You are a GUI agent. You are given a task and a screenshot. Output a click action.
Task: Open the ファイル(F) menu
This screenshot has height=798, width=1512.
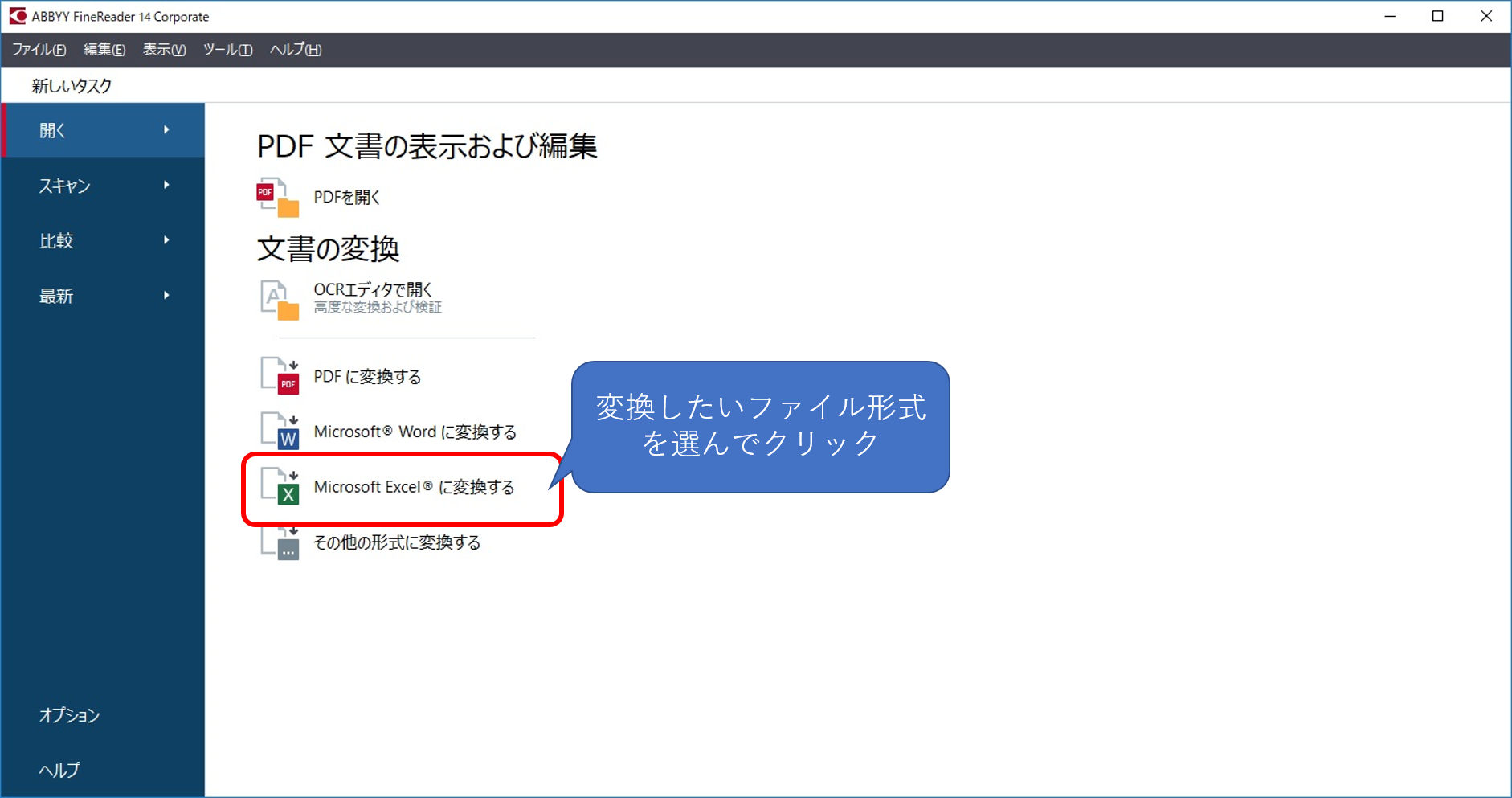point(39,50)
